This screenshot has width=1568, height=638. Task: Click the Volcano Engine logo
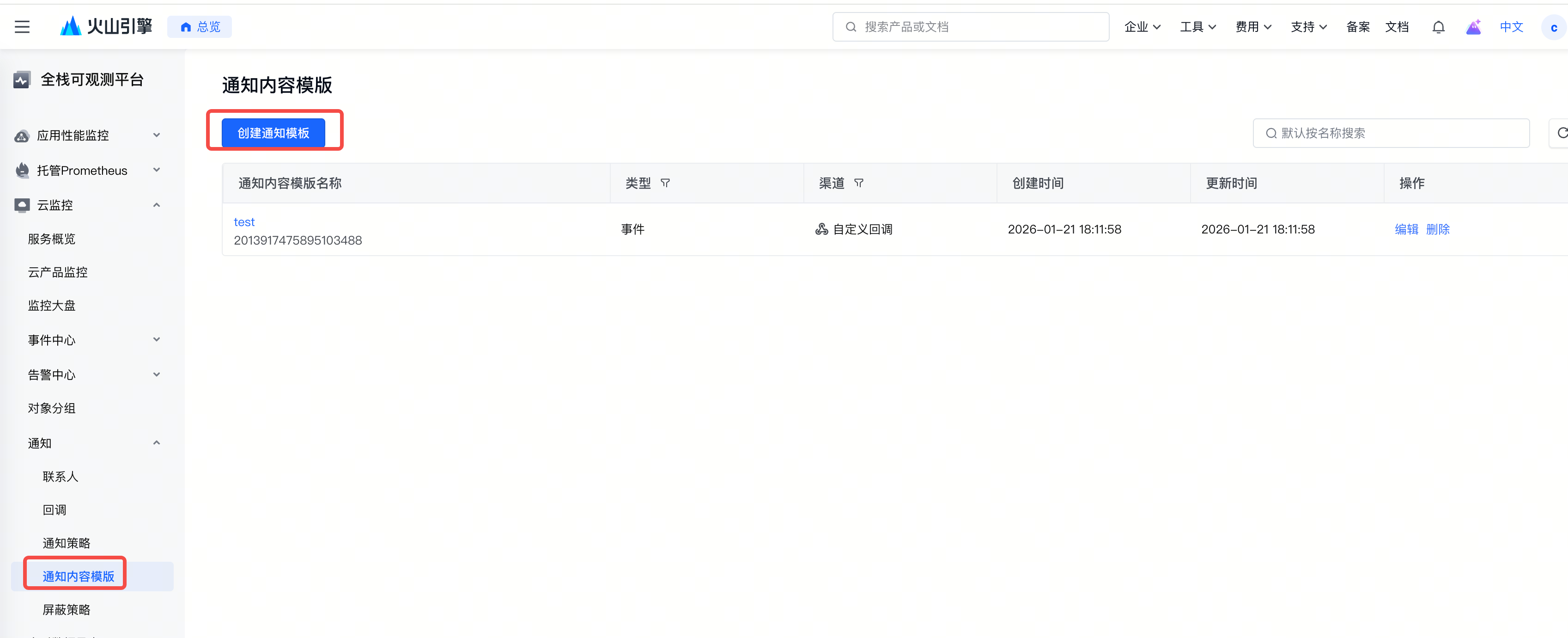(106, 26)
